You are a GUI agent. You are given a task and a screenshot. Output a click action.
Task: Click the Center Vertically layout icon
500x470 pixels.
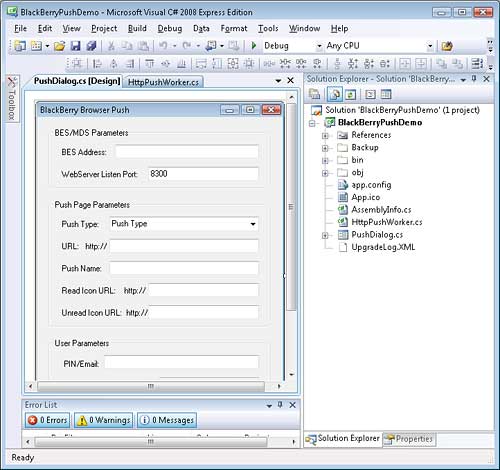421,63
